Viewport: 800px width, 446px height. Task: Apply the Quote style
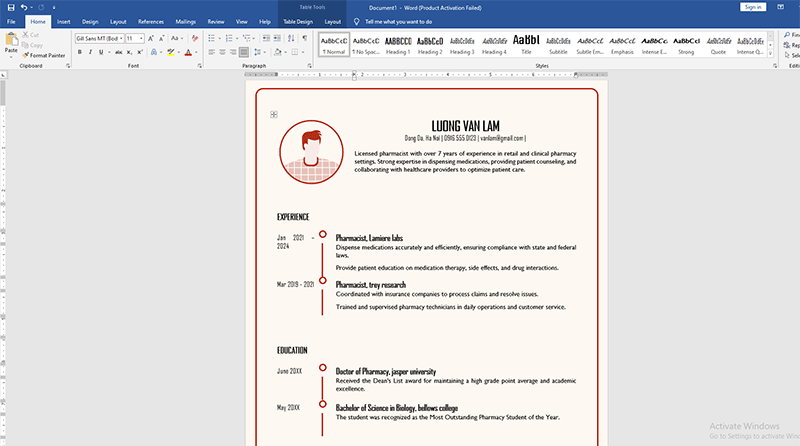click(718, 45)
